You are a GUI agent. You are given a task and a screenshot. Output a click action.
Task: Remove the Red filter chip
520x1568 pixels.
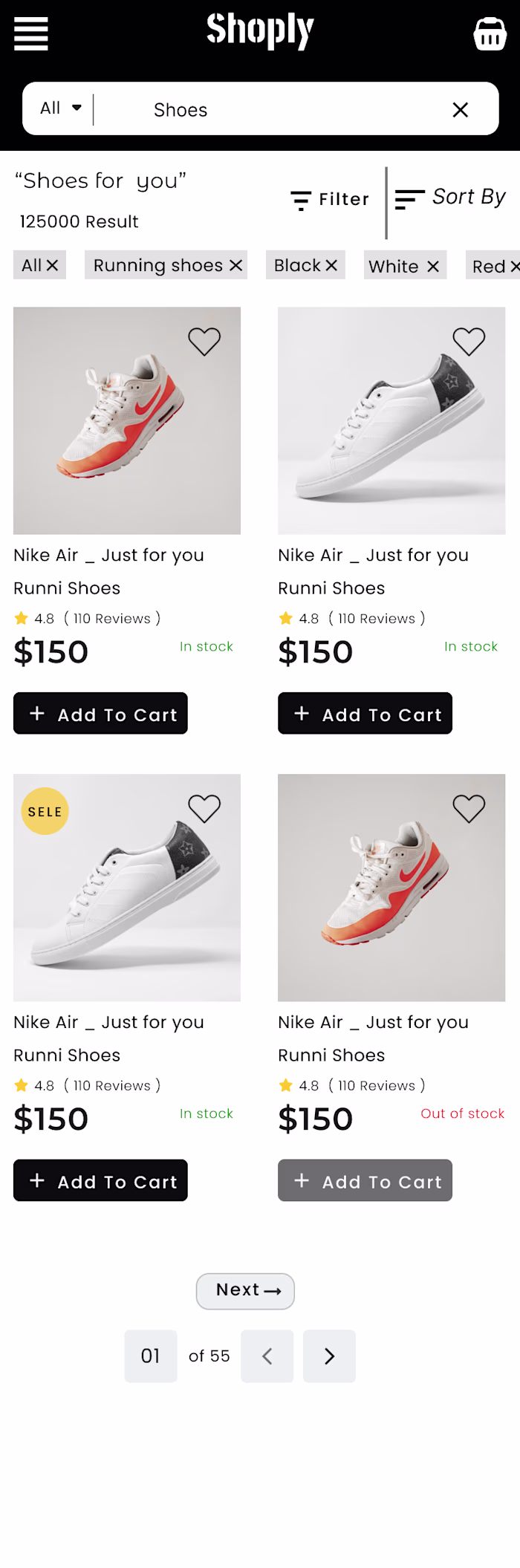513,266
